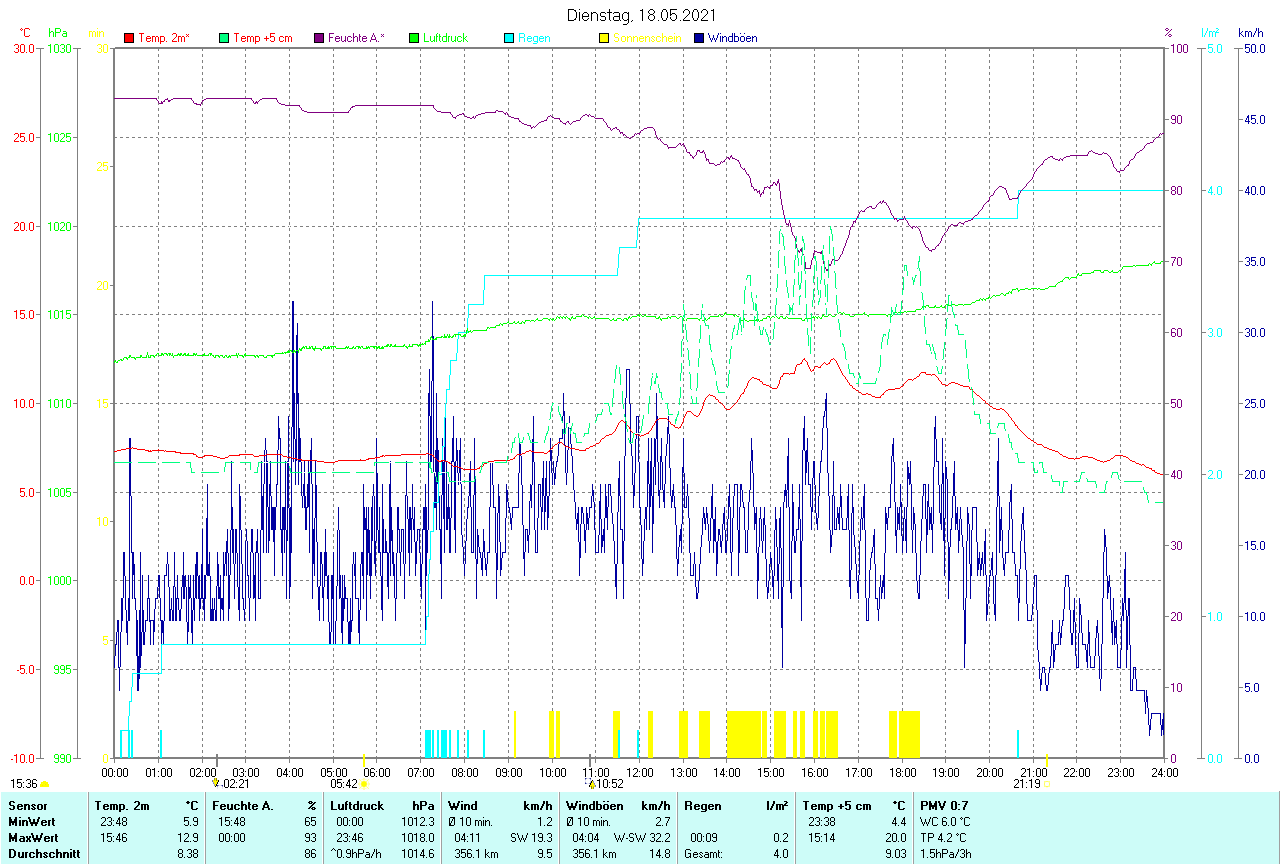Click the '1.5hPa/3h' pressure trend value
This screenshot has width=1280, height=864.
pyautogui.click(x=946, y=854)
